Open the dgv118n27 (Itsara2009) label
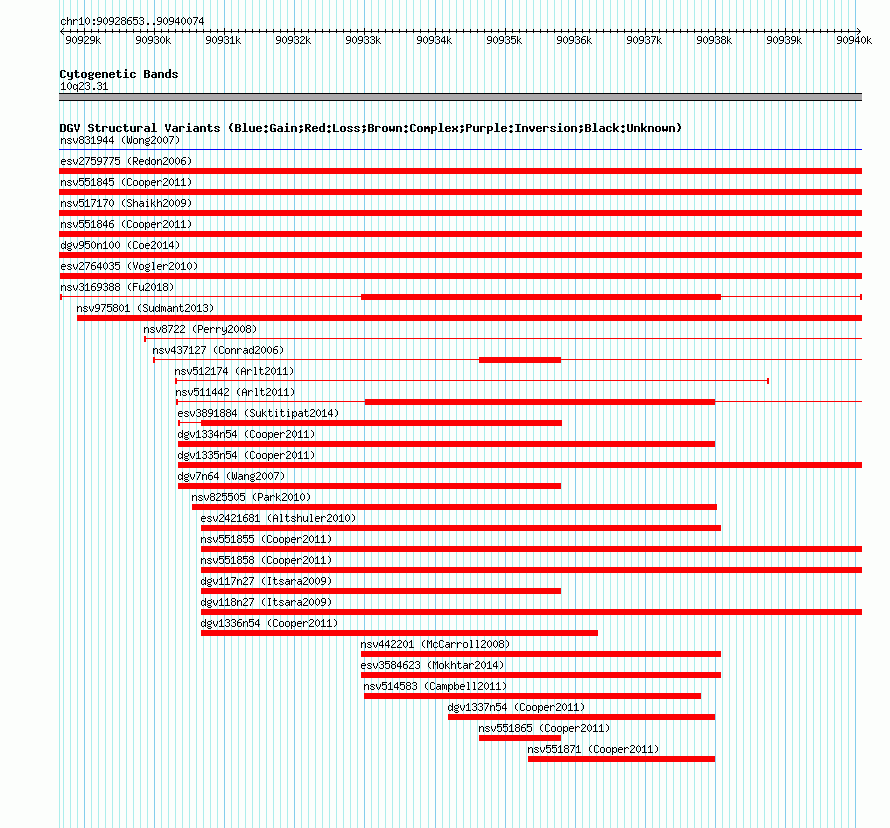890x828 pixels. click(x=266, y=602)
